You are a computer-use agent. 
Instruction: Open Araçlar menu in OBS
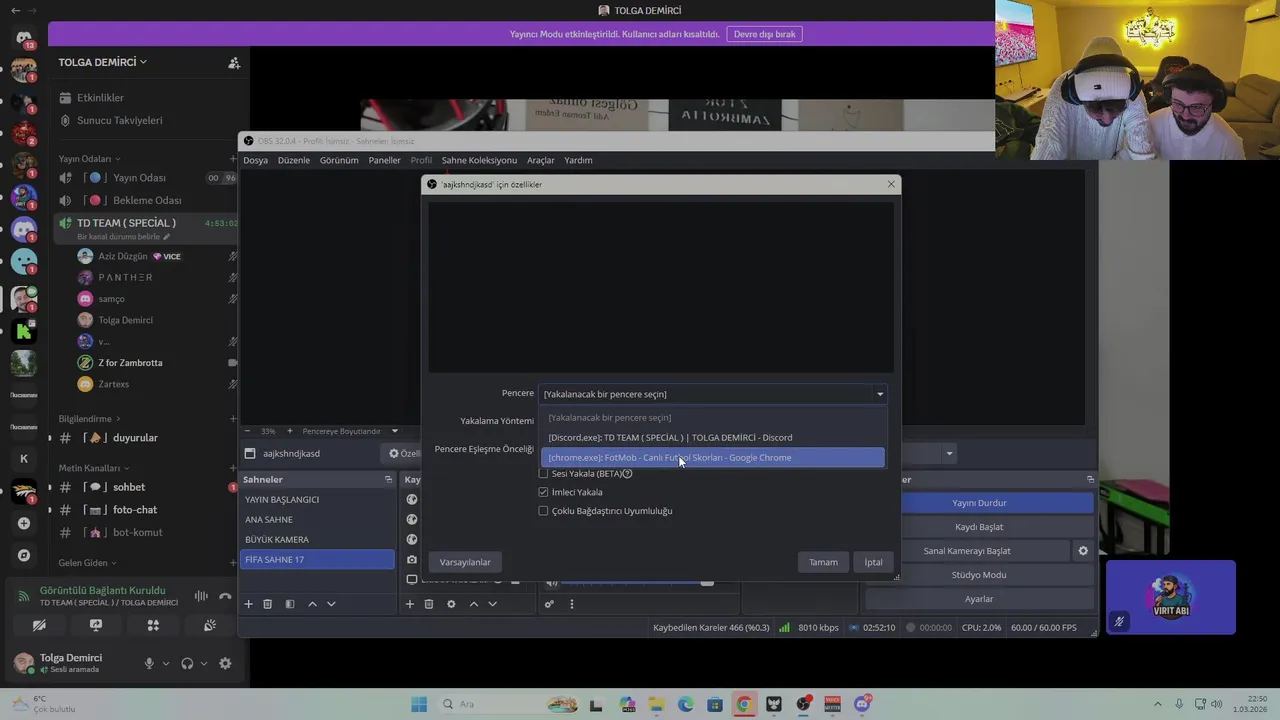(x=541, y=160)
